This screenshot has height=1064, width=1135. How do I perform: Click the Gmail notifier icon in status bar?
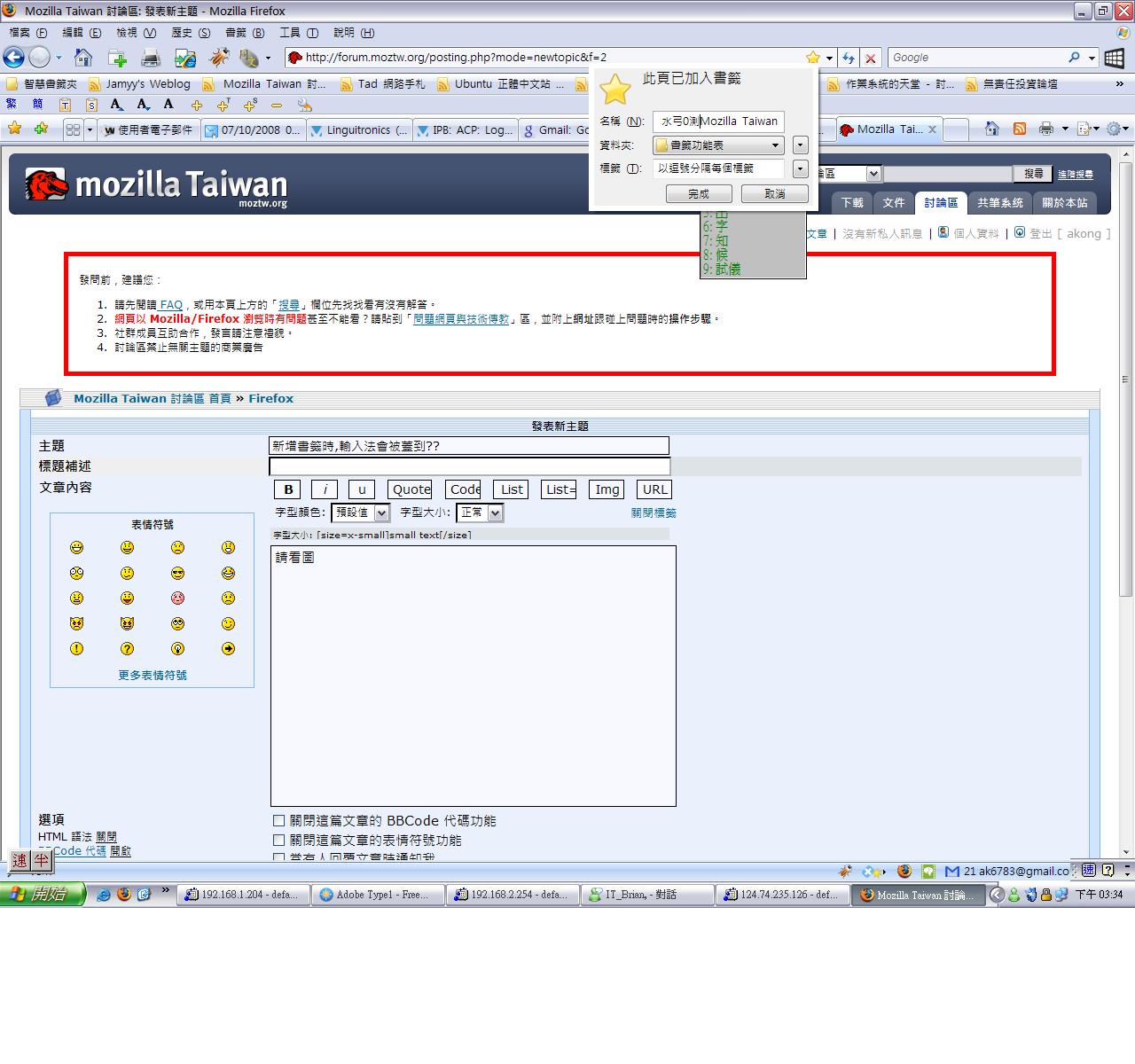(x=952, y=872)
